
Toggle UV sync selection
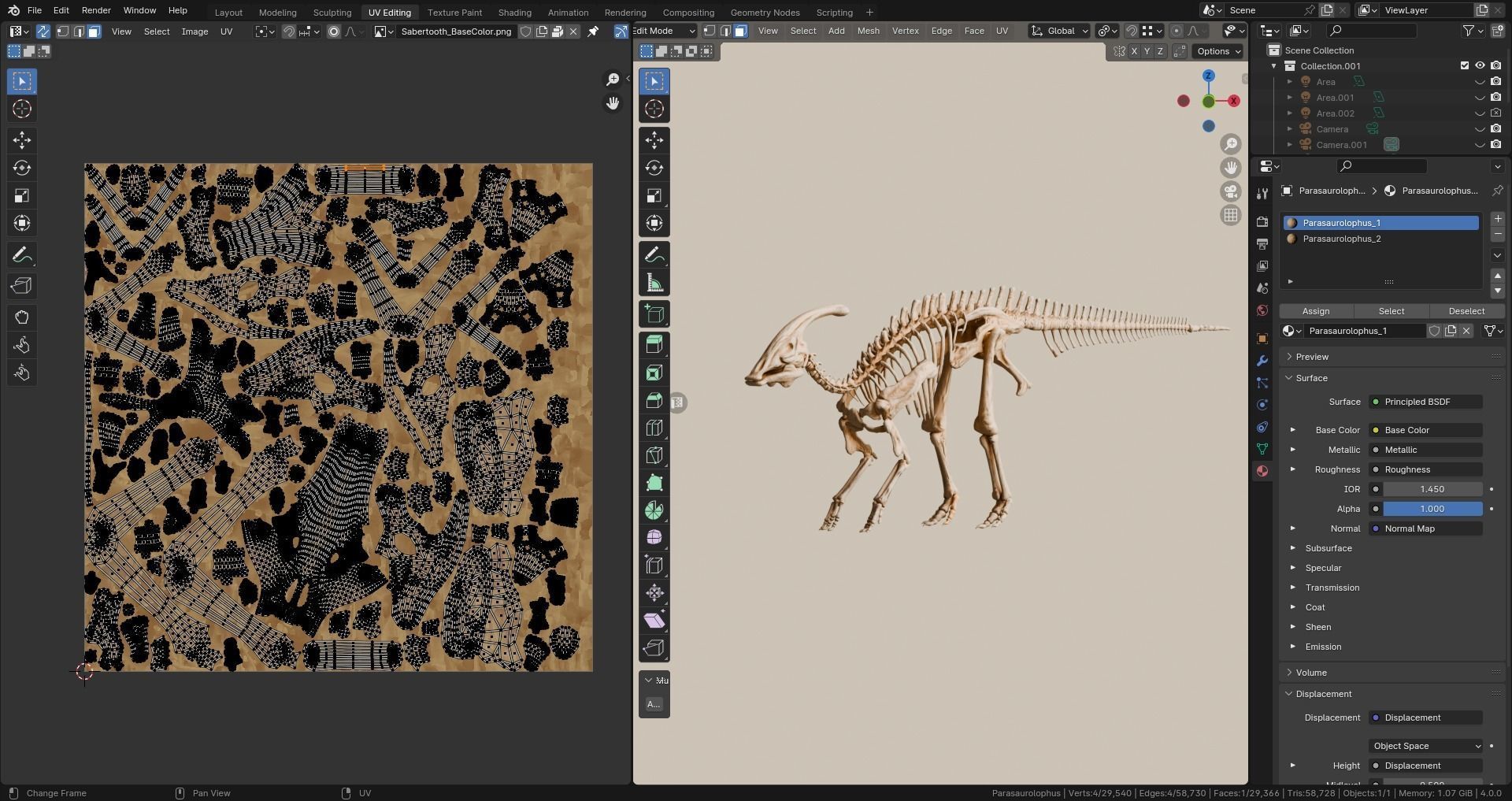(x=43, y=32)
